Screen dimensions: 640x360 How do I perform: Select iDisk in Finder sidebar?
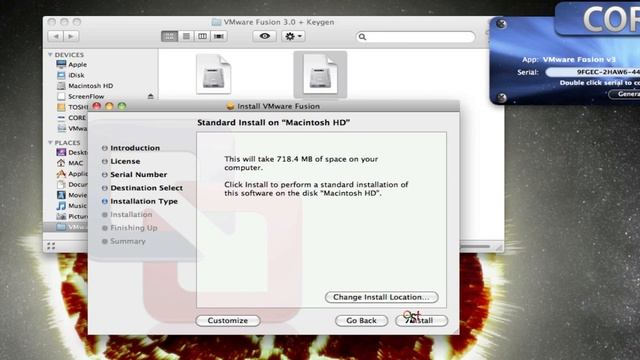(76, 75)
